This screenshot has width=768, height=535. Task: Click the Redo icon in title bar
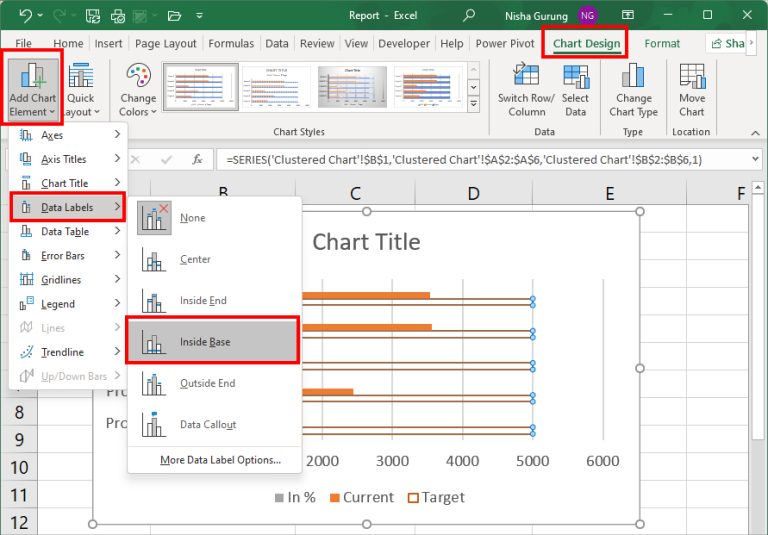pyautogui.click(x=59, y=16)
